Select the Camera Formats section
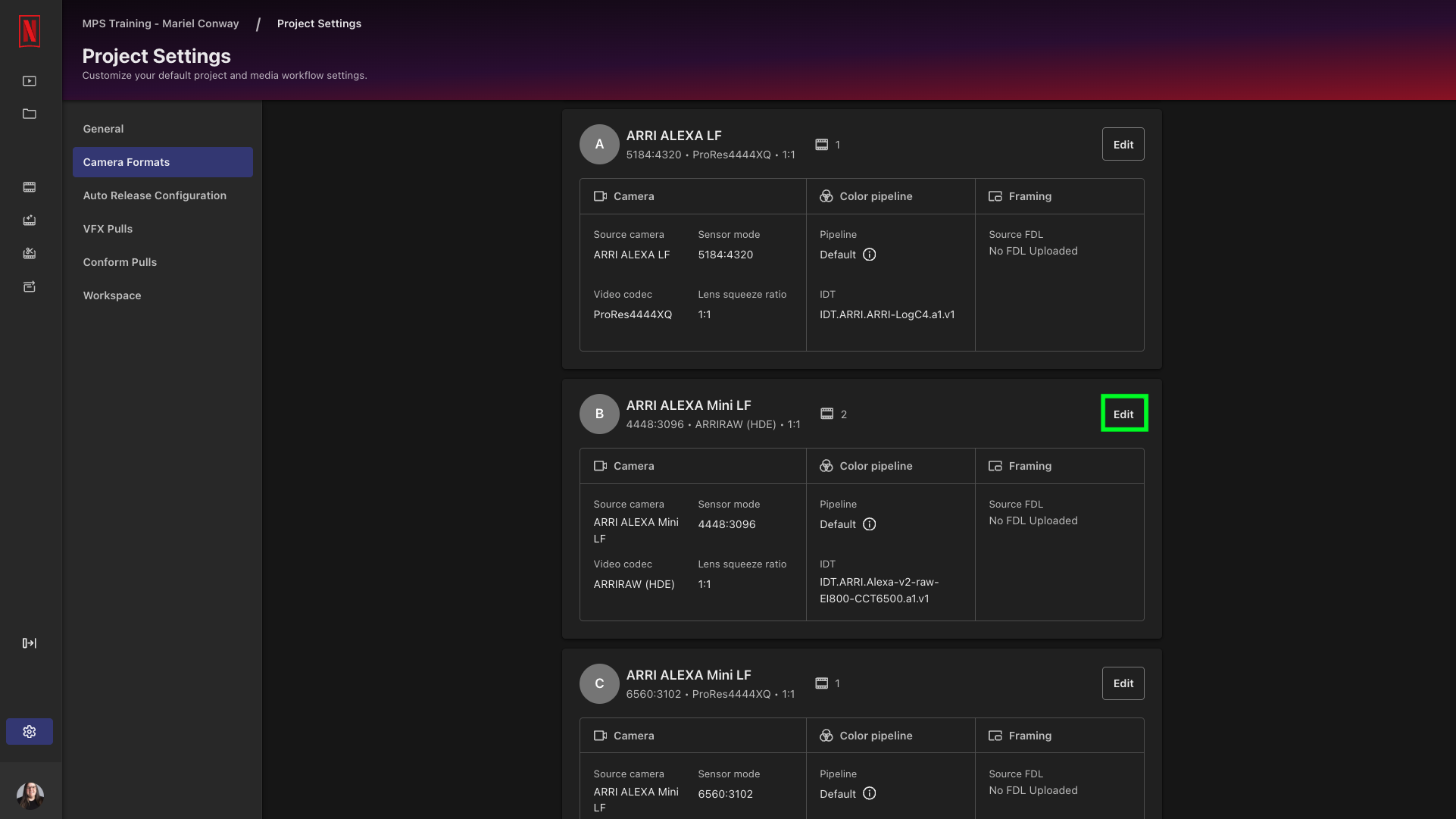The width and height of the screenshot is (1456, 819). click(163, 162)
